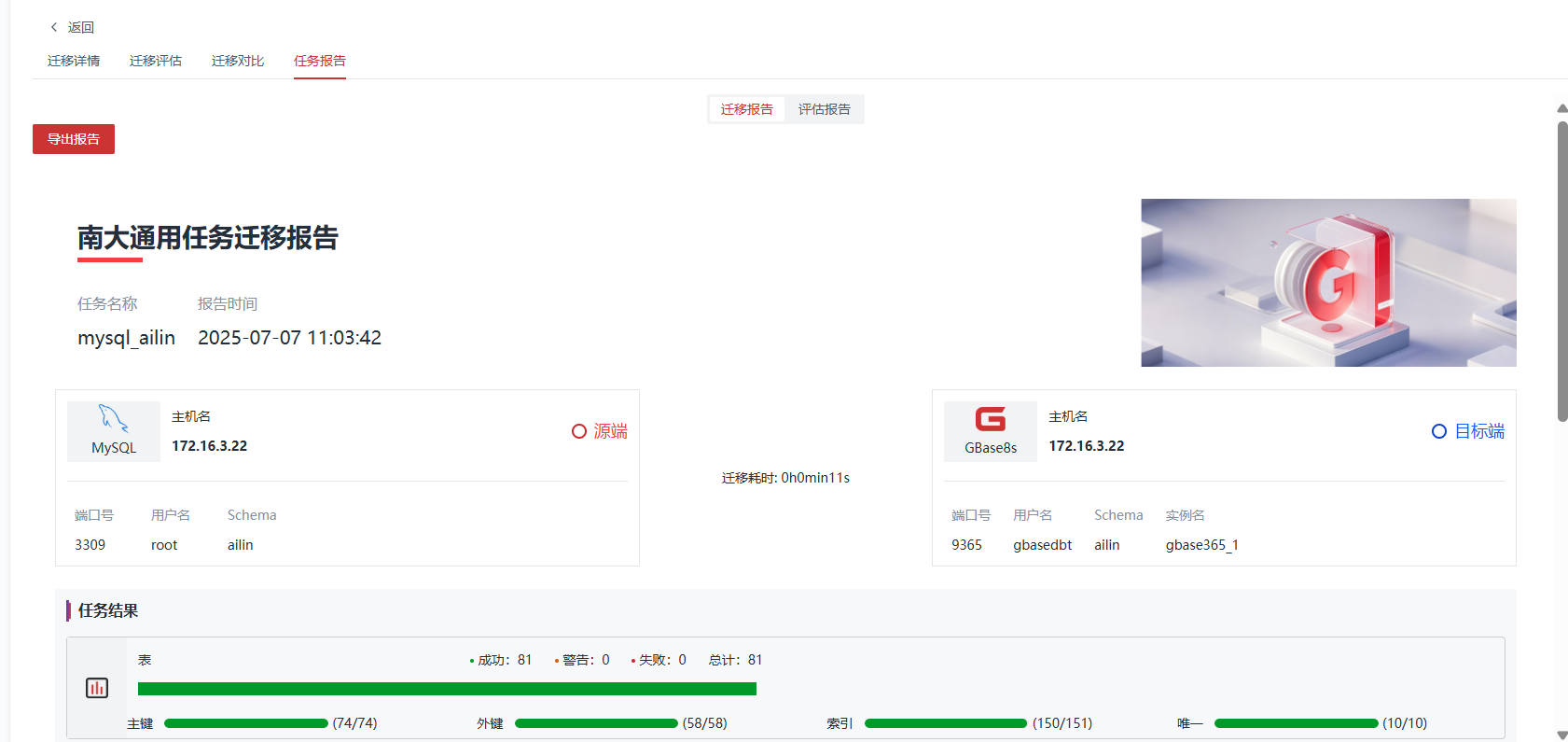Select the 迁移对比 tab
The width and height of the screenshot is (1568, 742).
click(x=238, y=61)
